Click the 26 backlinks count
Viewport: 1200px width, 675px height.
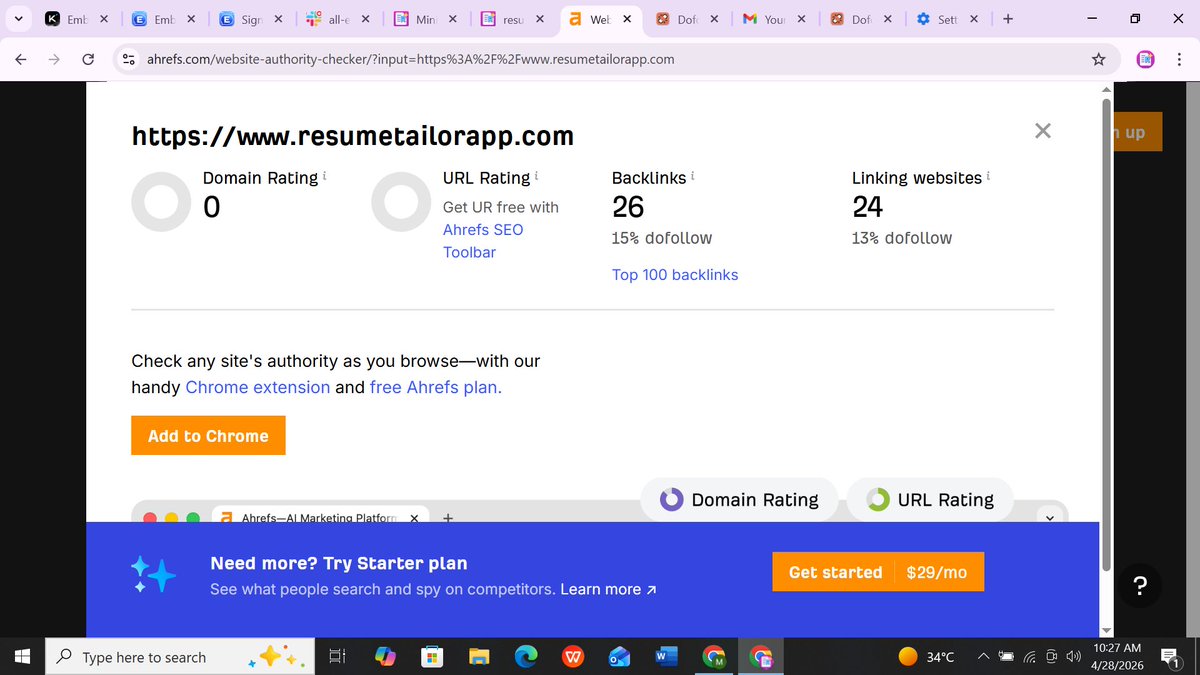(x=628, y=207)
